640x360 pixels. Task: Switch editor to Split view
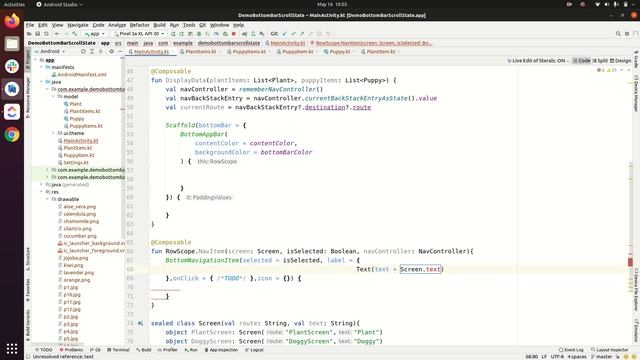(600, 60)
